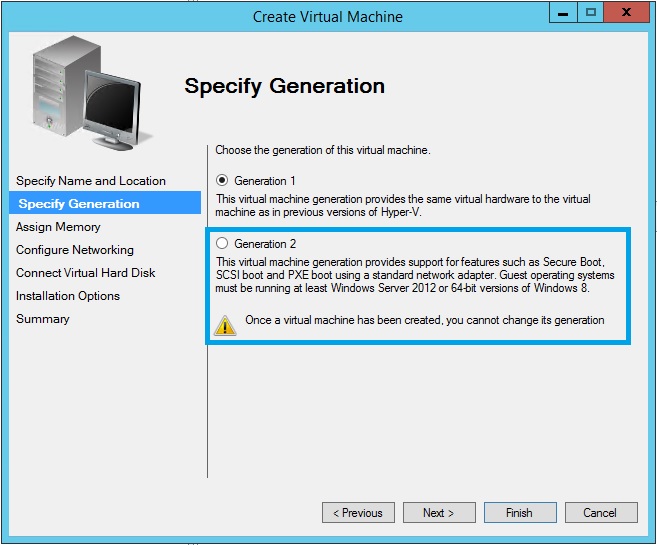Open the Connect Virtual Hard Disk step
Screen dimensions: 657x545
pos(86,273)
